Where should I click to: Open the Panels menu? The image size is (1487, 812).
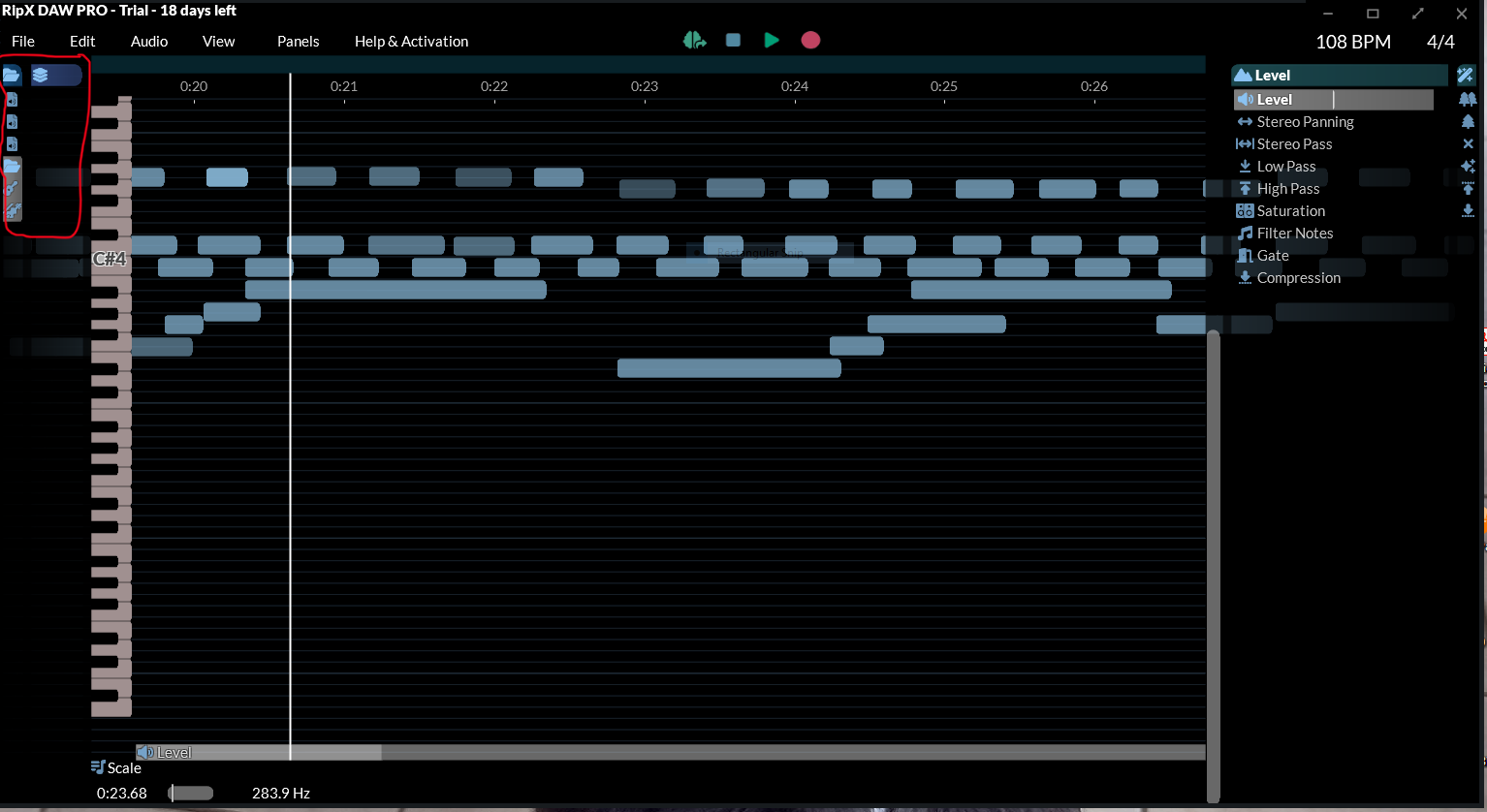pyautogui.click(x=298, y=42)
